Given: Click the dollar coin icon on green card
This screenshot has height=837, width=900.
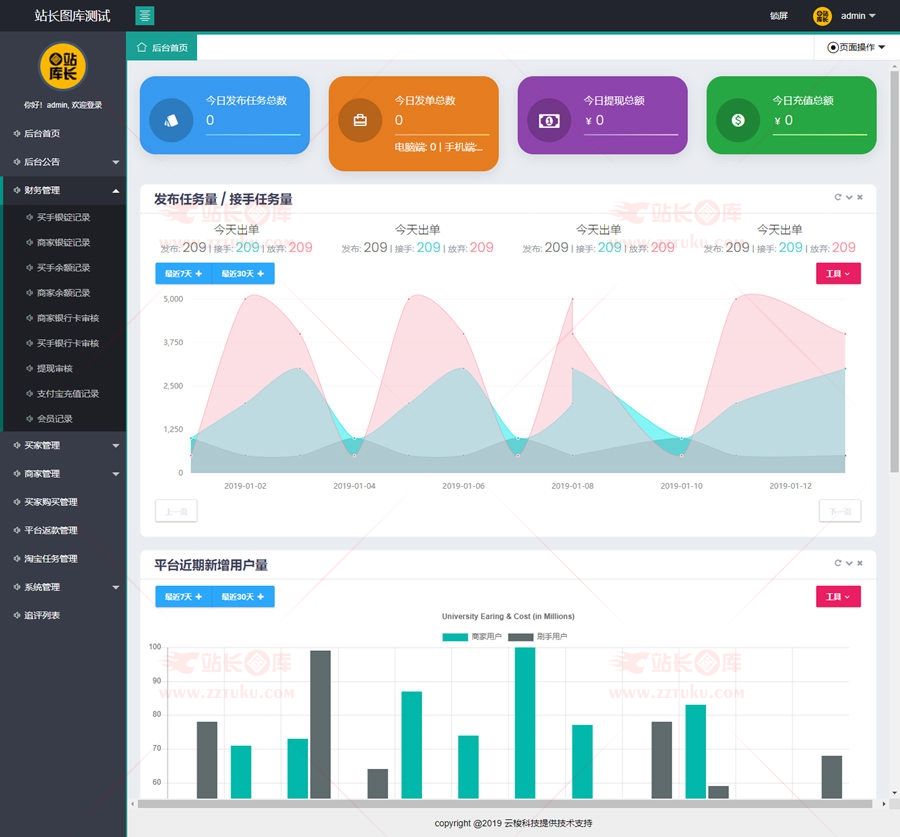Looking at the screenshot, I should coord(738,120).
